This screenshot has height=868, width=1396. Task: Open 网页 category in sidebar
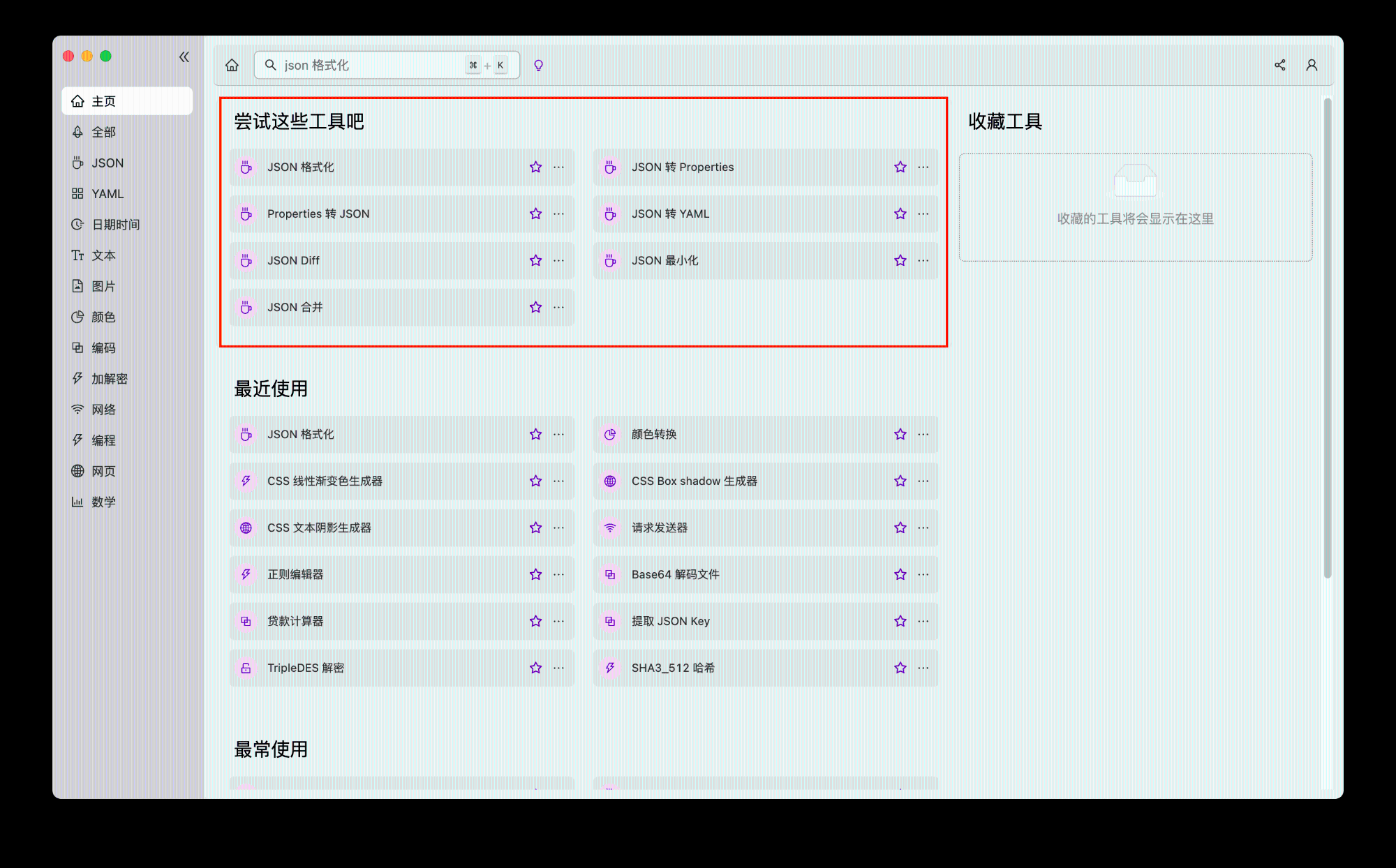pyautogui.click(x=127, y=471)
